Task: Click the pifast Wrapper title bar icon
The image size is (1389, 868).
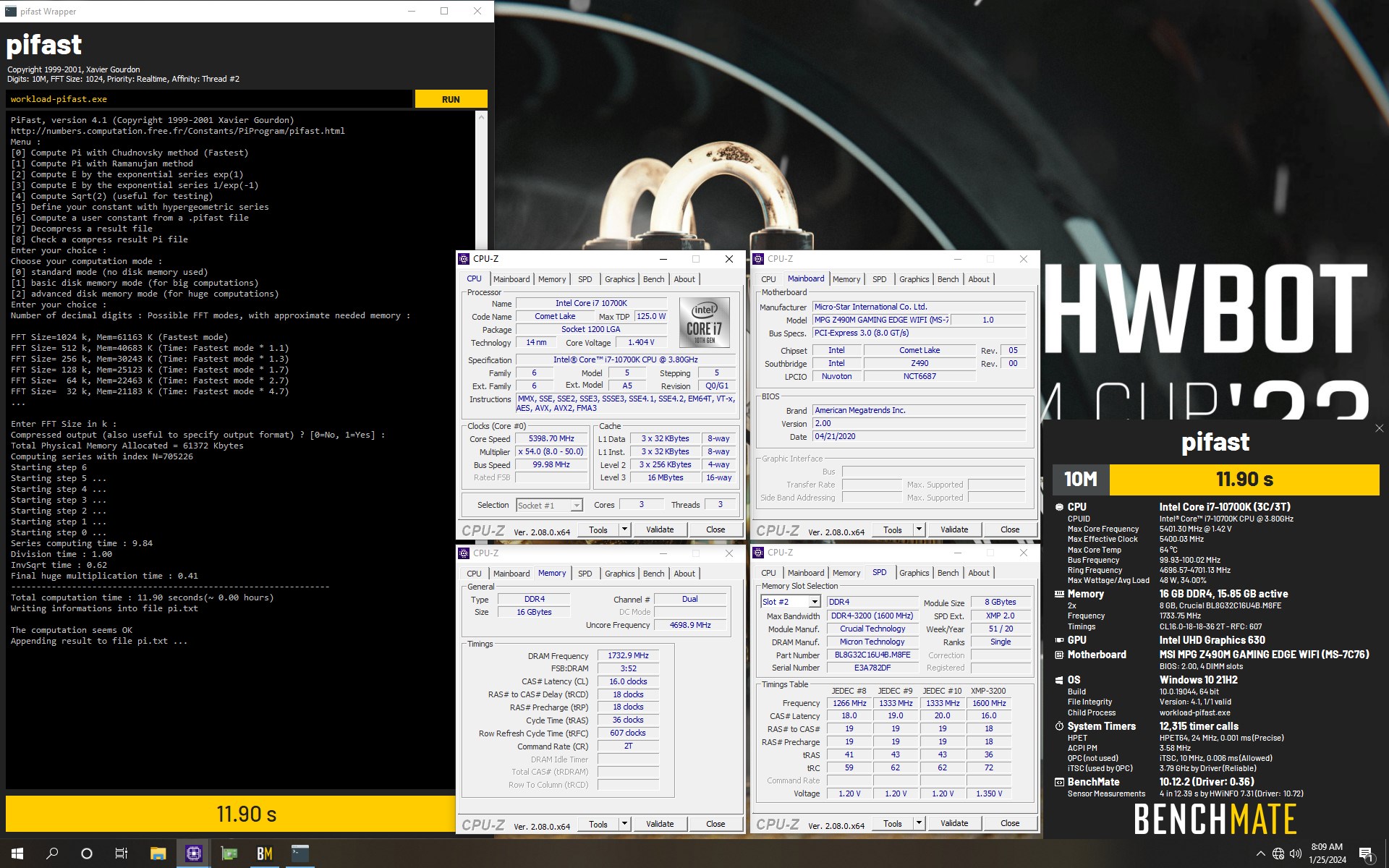Action: point(10,11)
